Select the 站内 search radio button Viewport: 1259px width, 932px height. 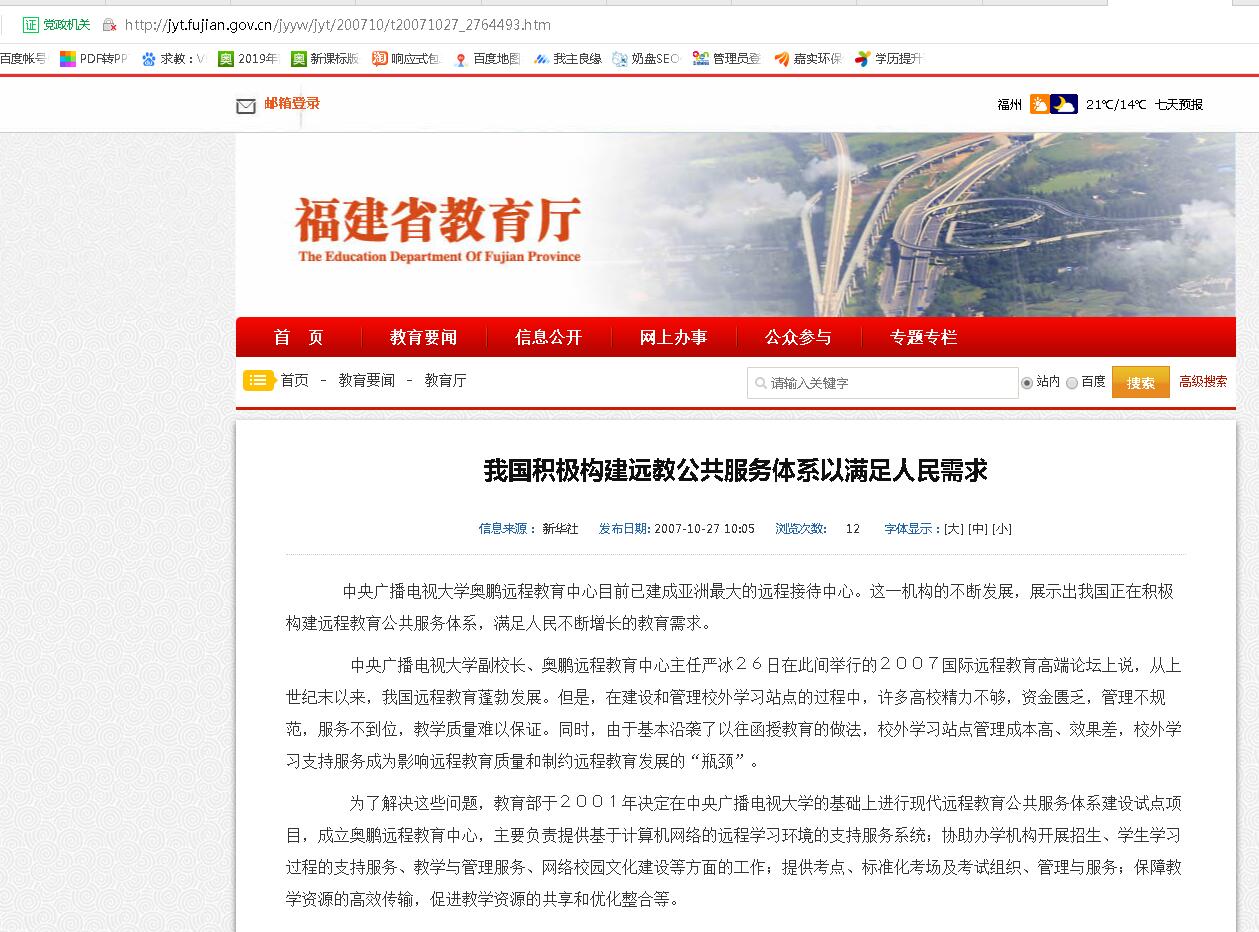pyautogui.click(x=1027, y=383)
